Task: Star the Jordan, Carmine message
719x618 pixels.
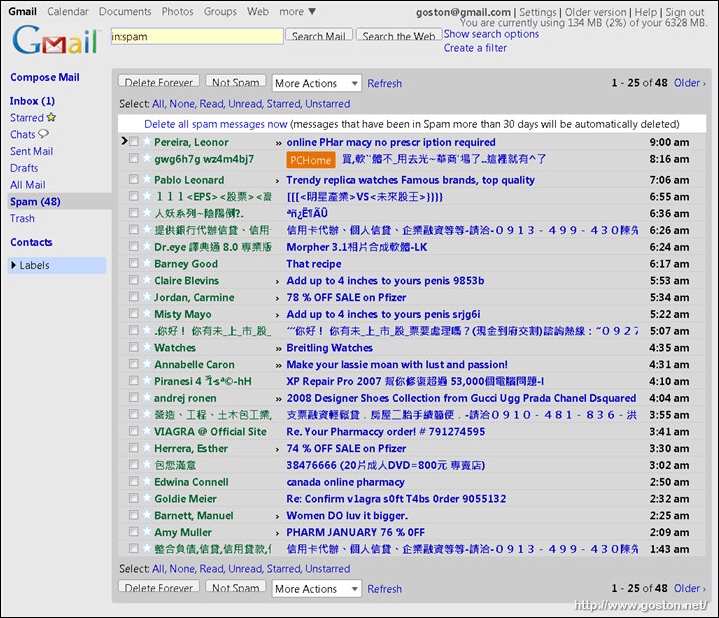Action: 147,297
